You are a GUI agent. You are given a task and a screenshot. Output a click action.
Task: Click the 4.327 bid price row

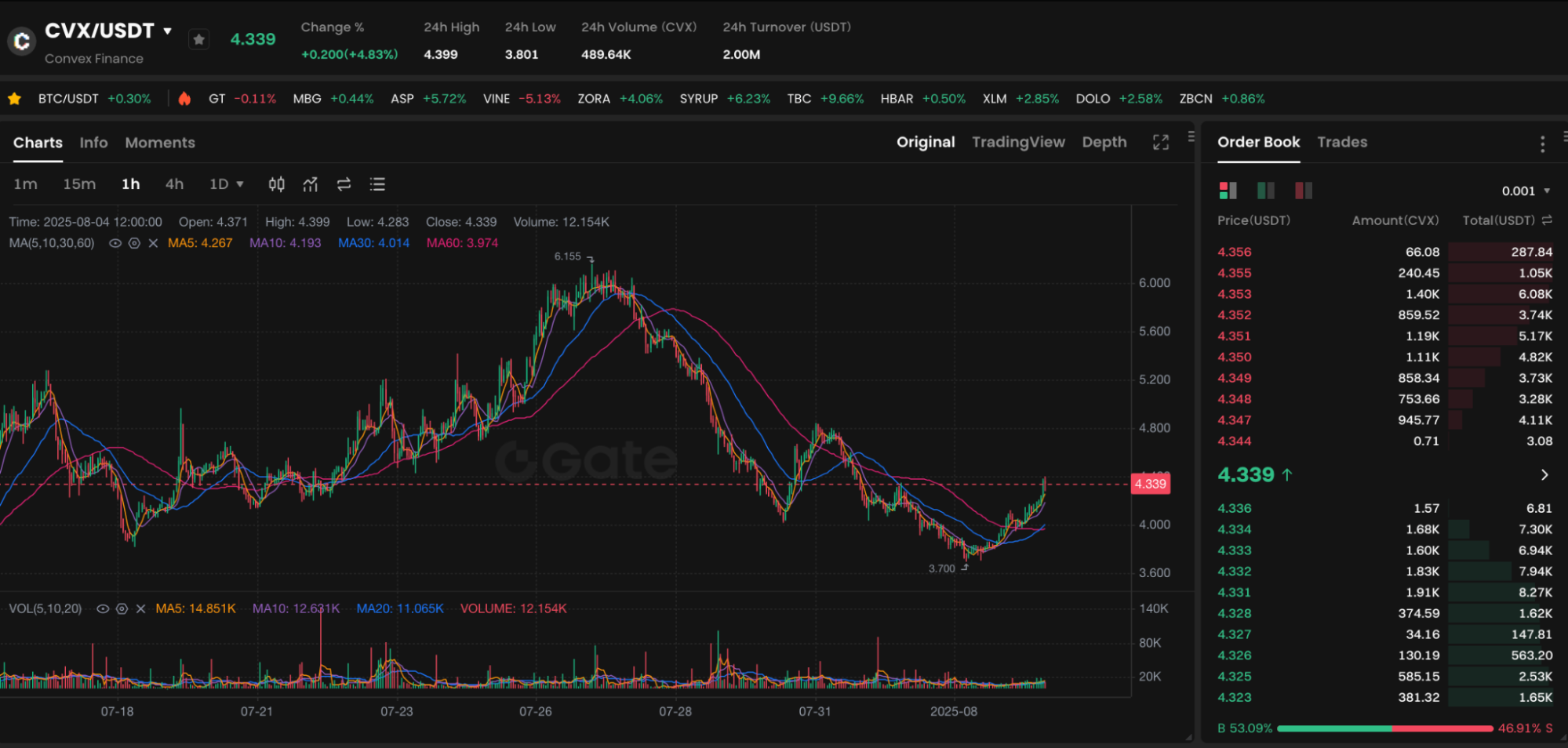1384,634
